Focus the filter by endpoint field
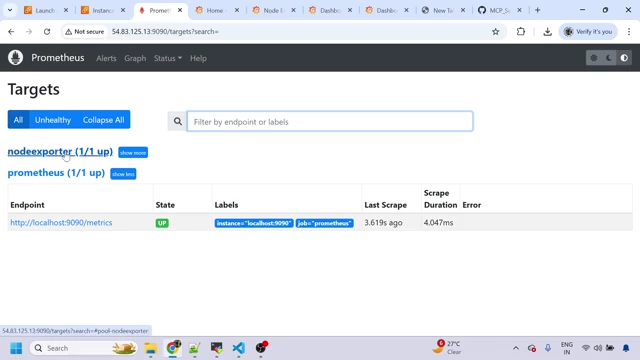The width and height of the screenshot is (640, 360). coord(330,121)
